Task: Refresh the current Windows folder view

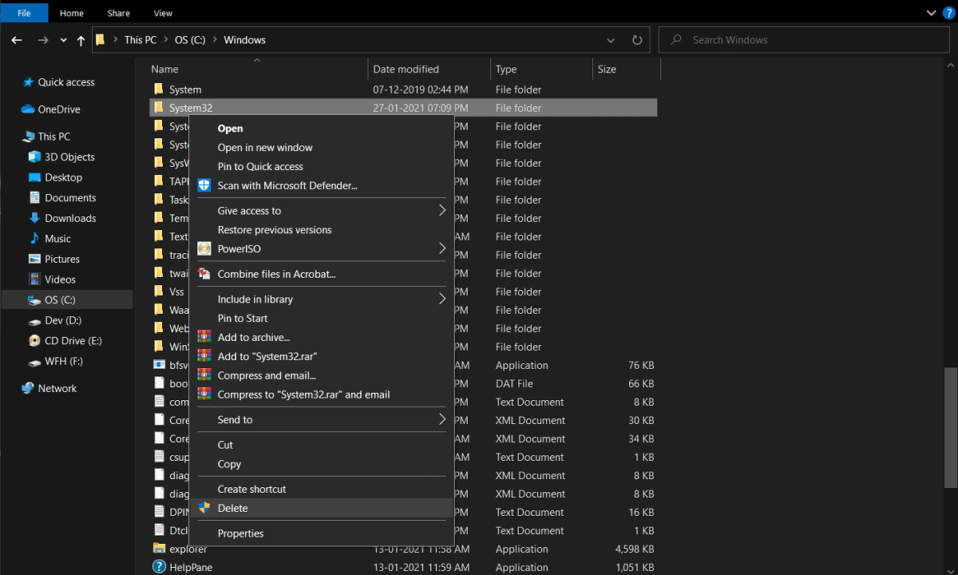Action: [x=637, y=41]
